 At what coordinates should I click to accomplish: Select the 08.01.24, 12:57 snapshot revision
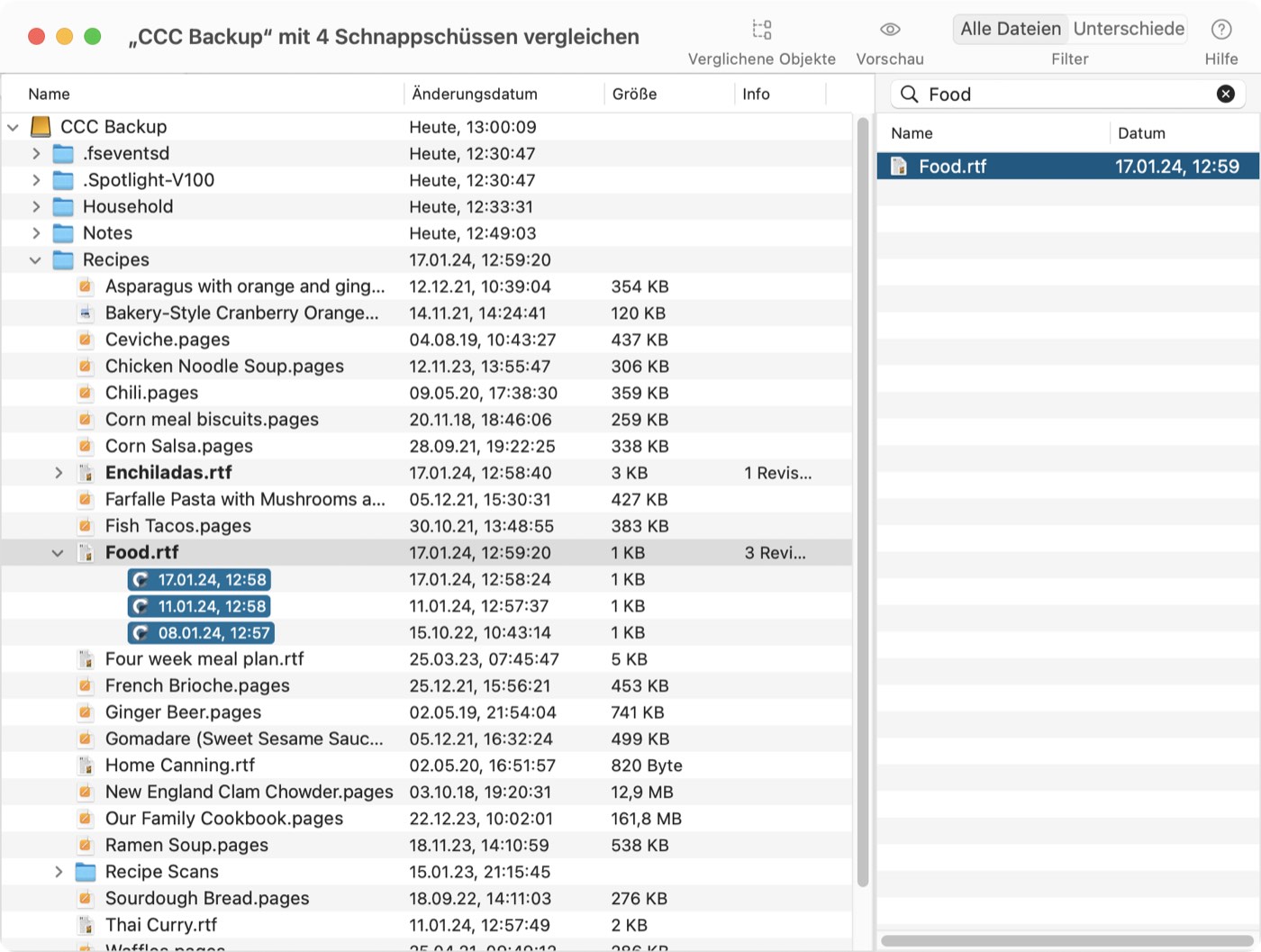click(201, 633)
